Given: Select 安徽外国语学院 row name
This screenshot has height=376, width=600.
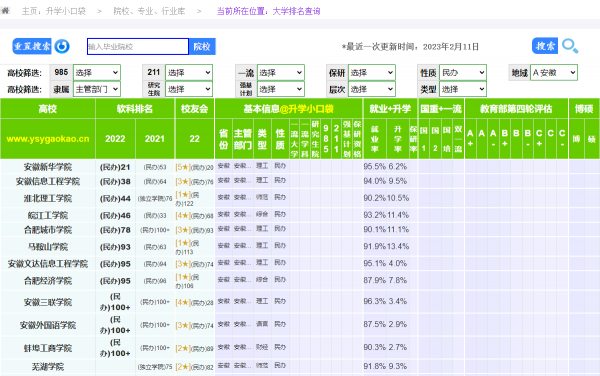Looking at the screenshot, I should (x=48, y=325).
